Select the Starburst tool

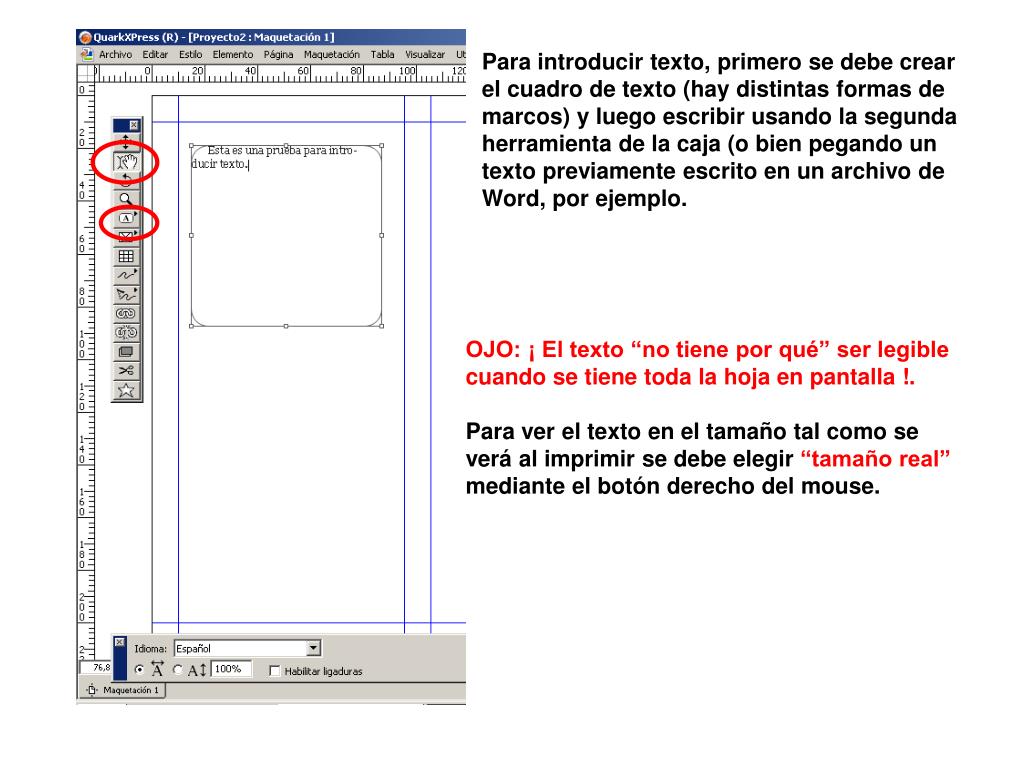126,390
